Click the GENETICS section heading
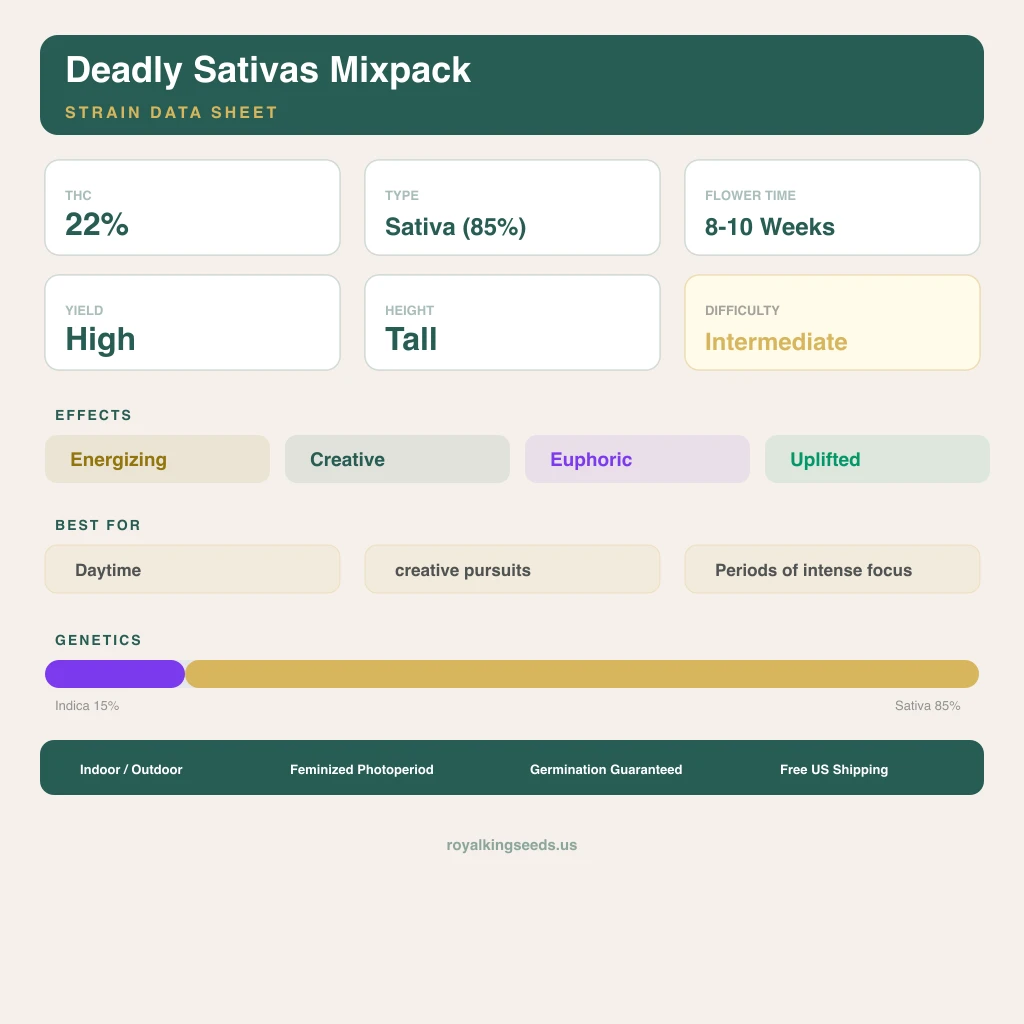 pos(99,640)
